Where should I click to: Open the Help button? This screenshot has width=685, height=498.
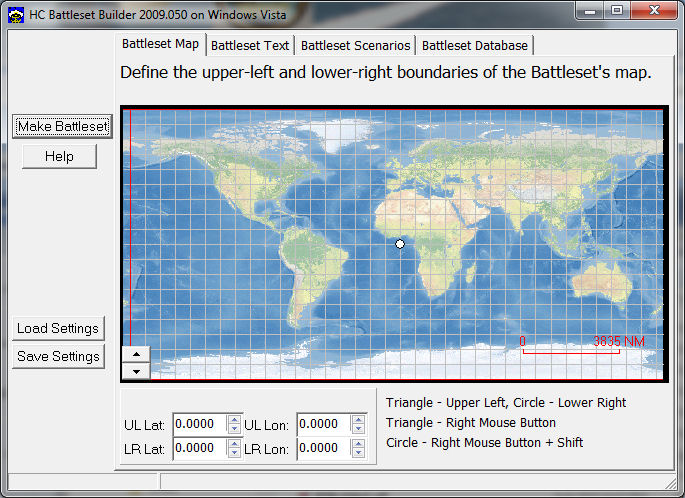point(59,156)
